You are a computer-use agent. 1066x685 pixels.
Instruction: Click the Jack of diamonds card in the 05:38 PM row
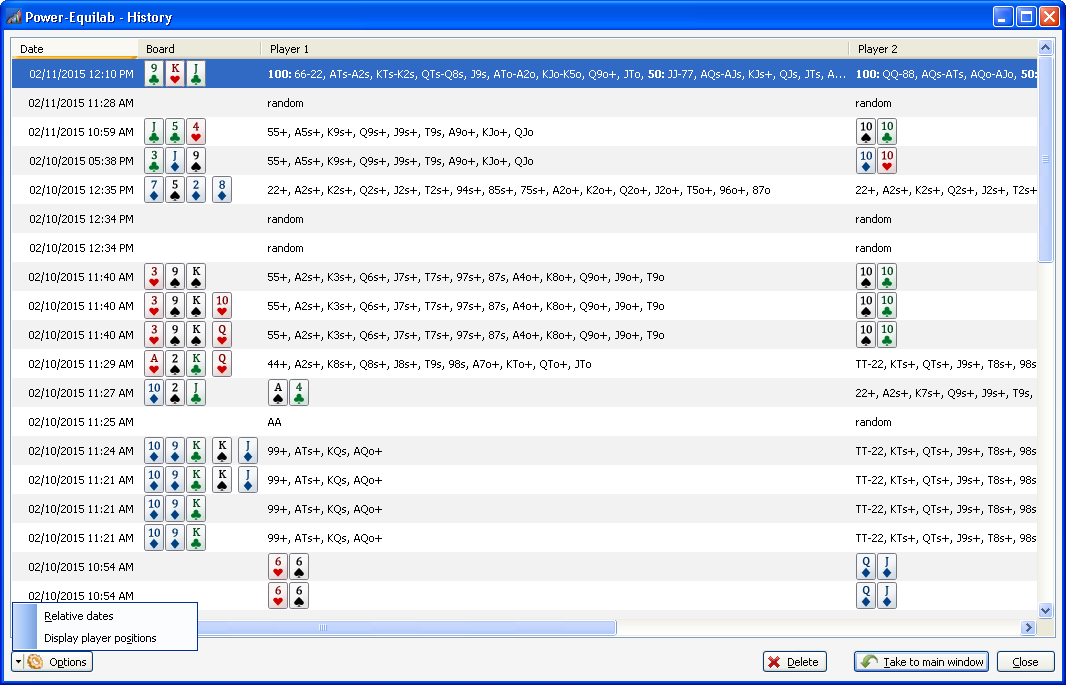point(175,161)
